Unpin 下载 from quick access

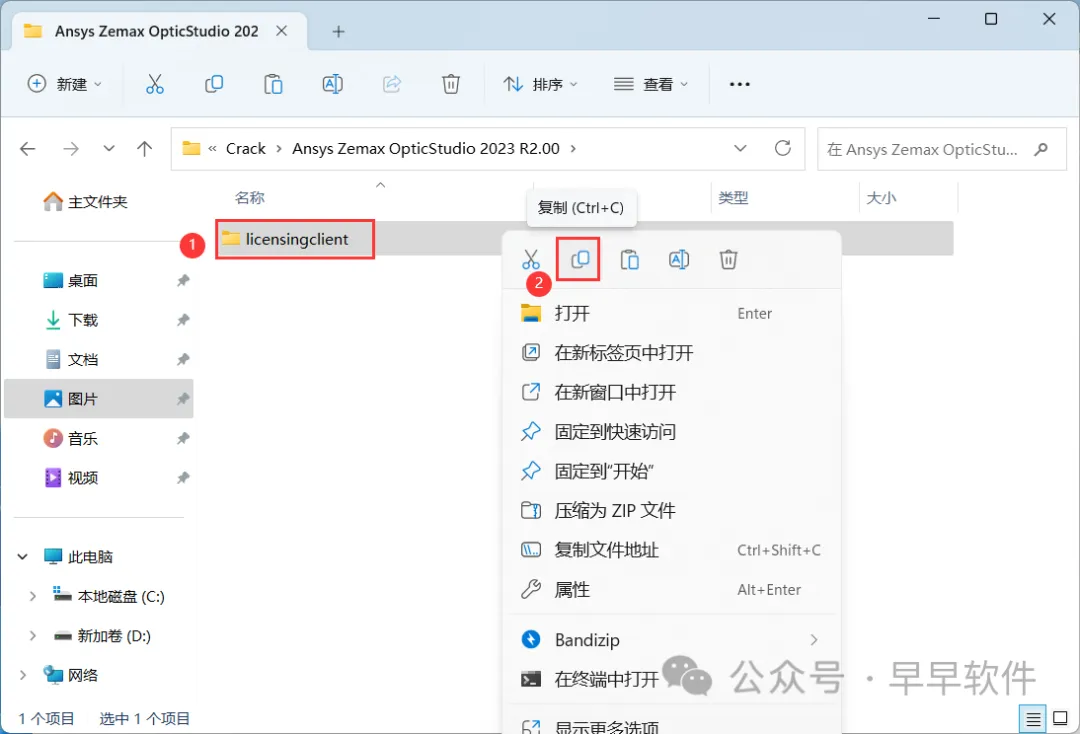[x=183, y=319]
